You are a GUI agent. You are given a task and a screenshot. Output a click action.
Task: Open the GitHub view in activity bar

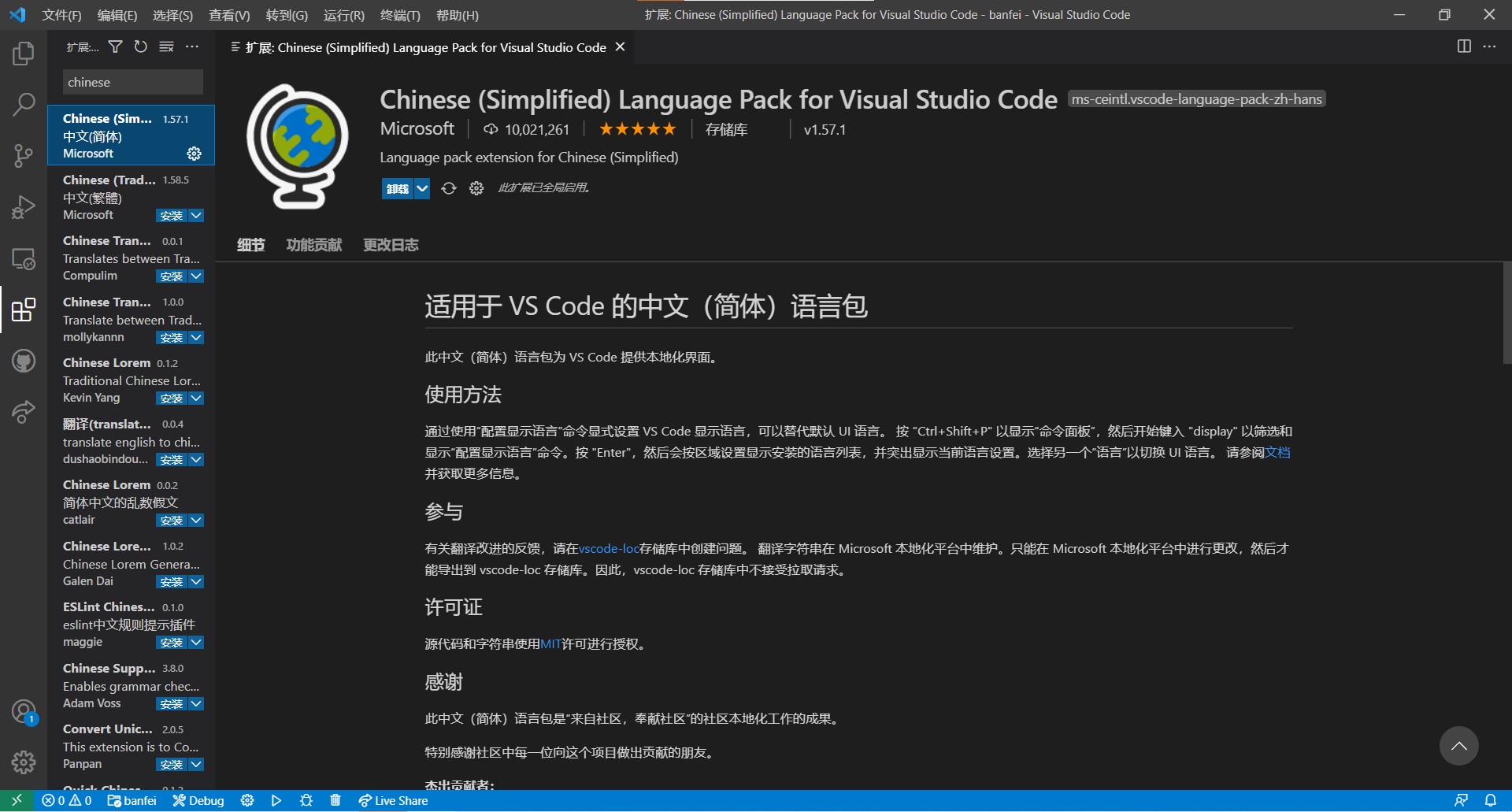point(24,362)
